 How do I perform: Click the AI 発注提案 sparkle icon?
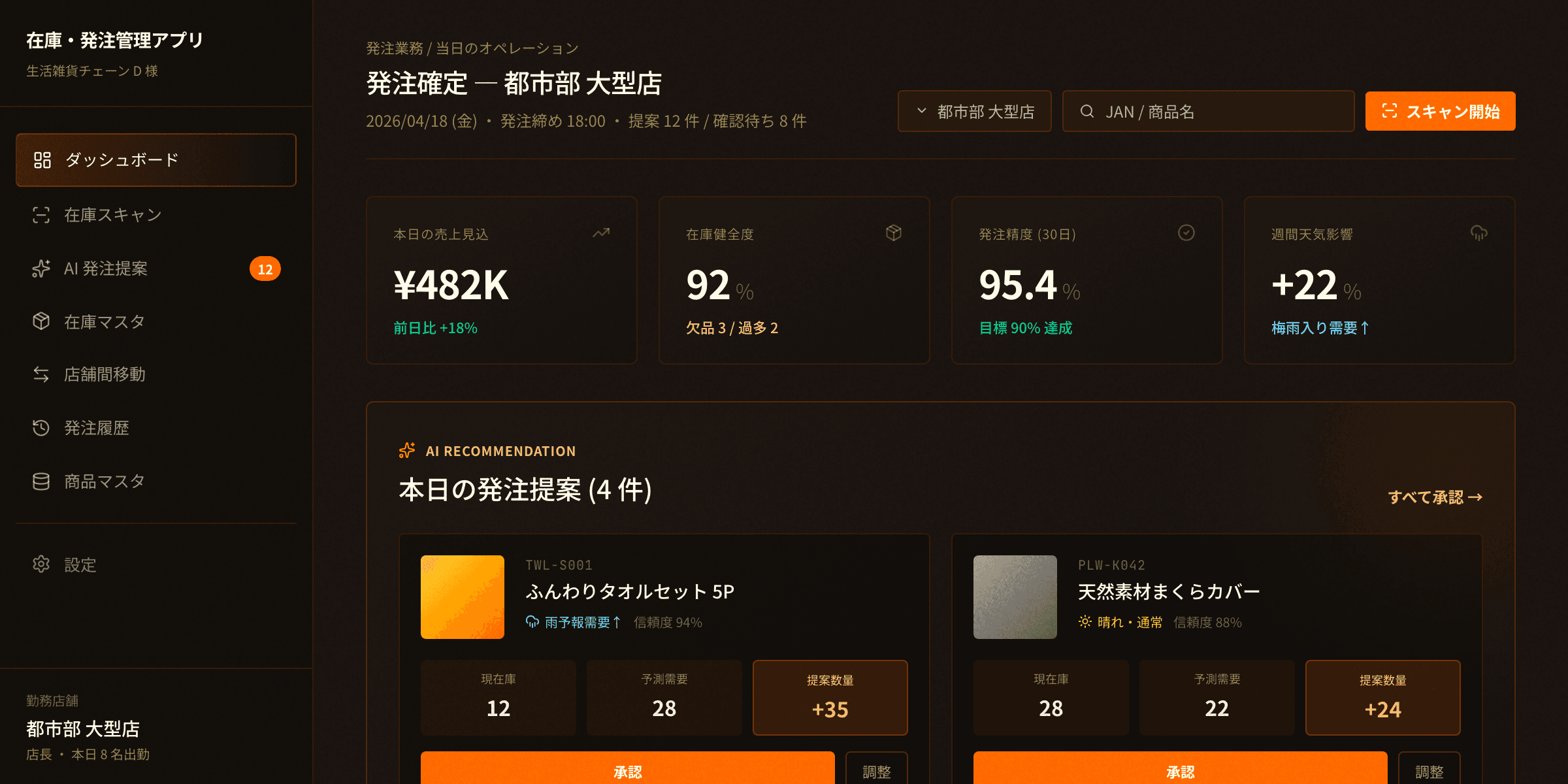(x=41, y=269)
